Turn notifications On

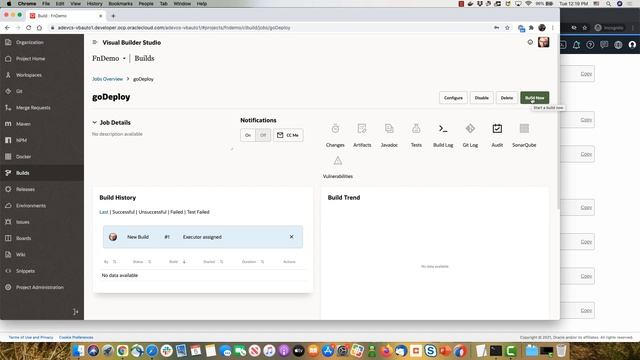(x=248, y=135)
